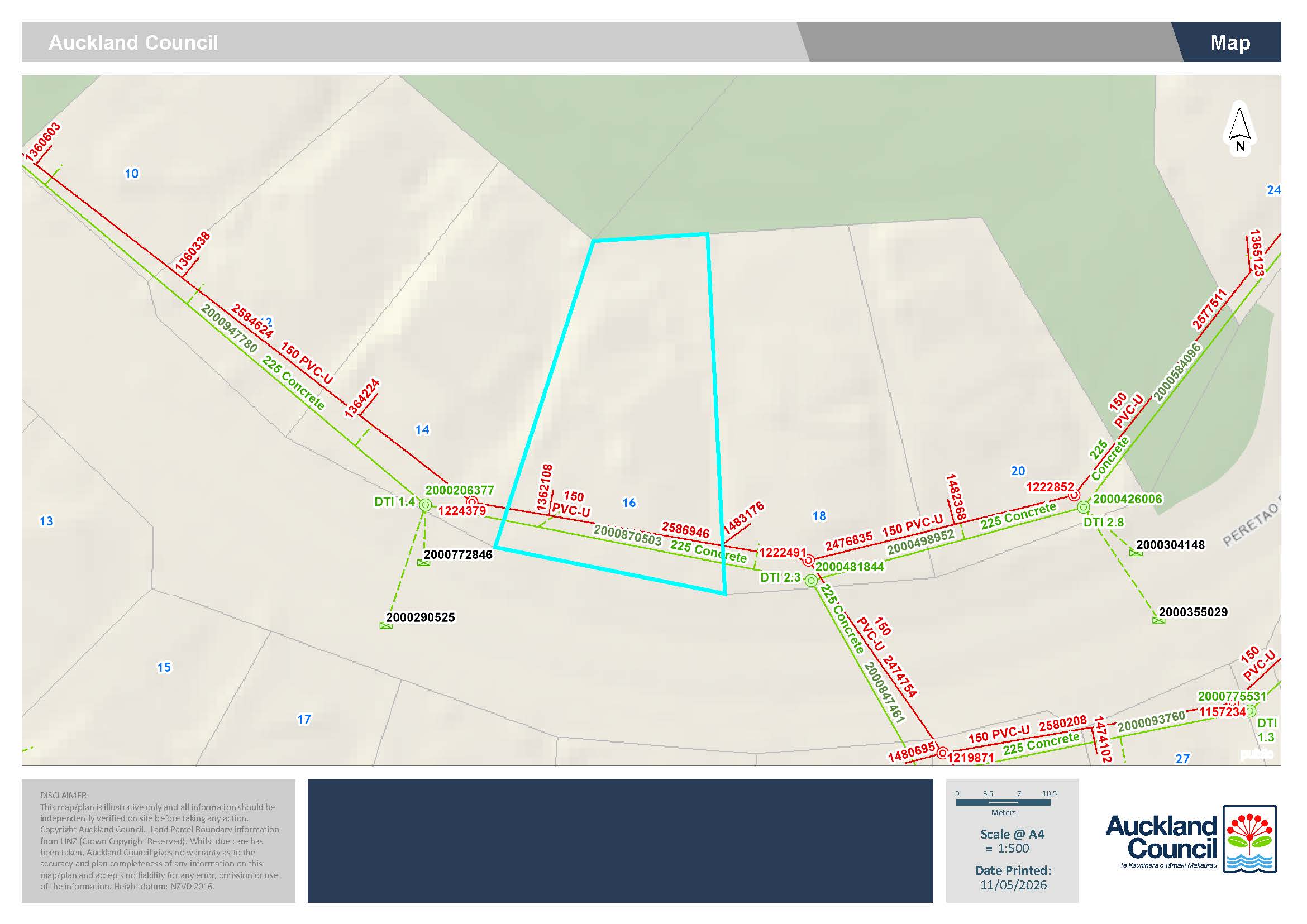The width and height of the screenshot is (1307, 924).
Task: Click pipe label 2586946
Action: (685, 530)
